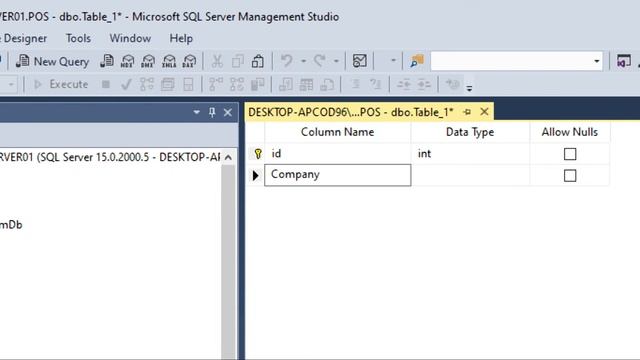Open the Tools menu
Screen dimensions: 640x360
[78, 38]
